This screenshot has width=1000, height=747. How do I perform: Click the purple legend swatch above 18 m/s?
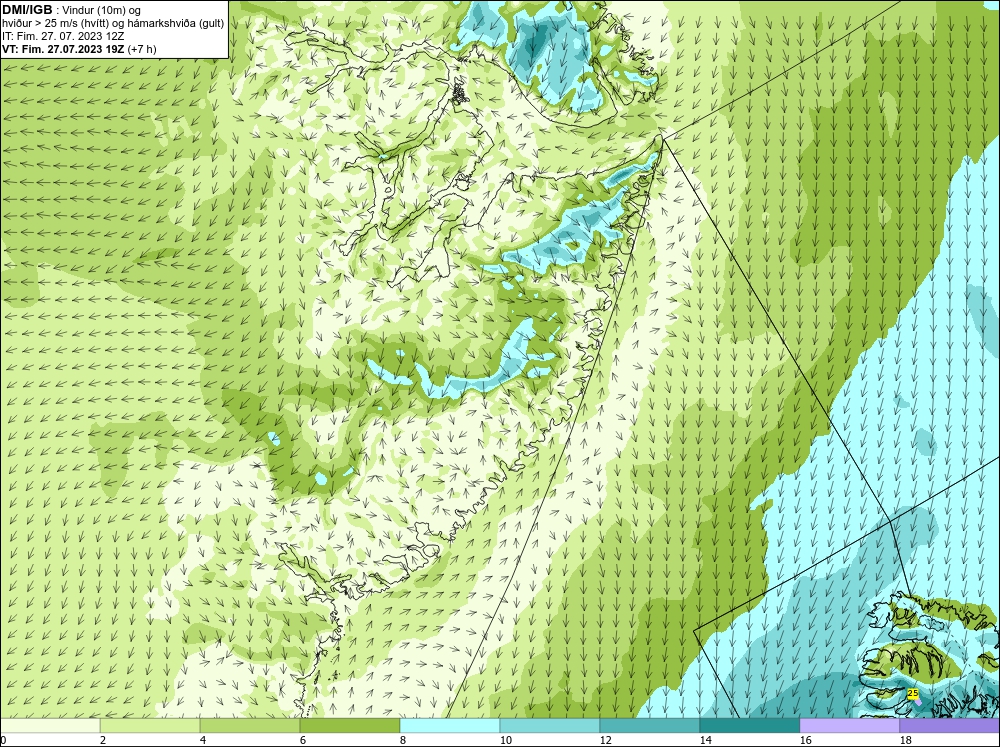[950, 726]
